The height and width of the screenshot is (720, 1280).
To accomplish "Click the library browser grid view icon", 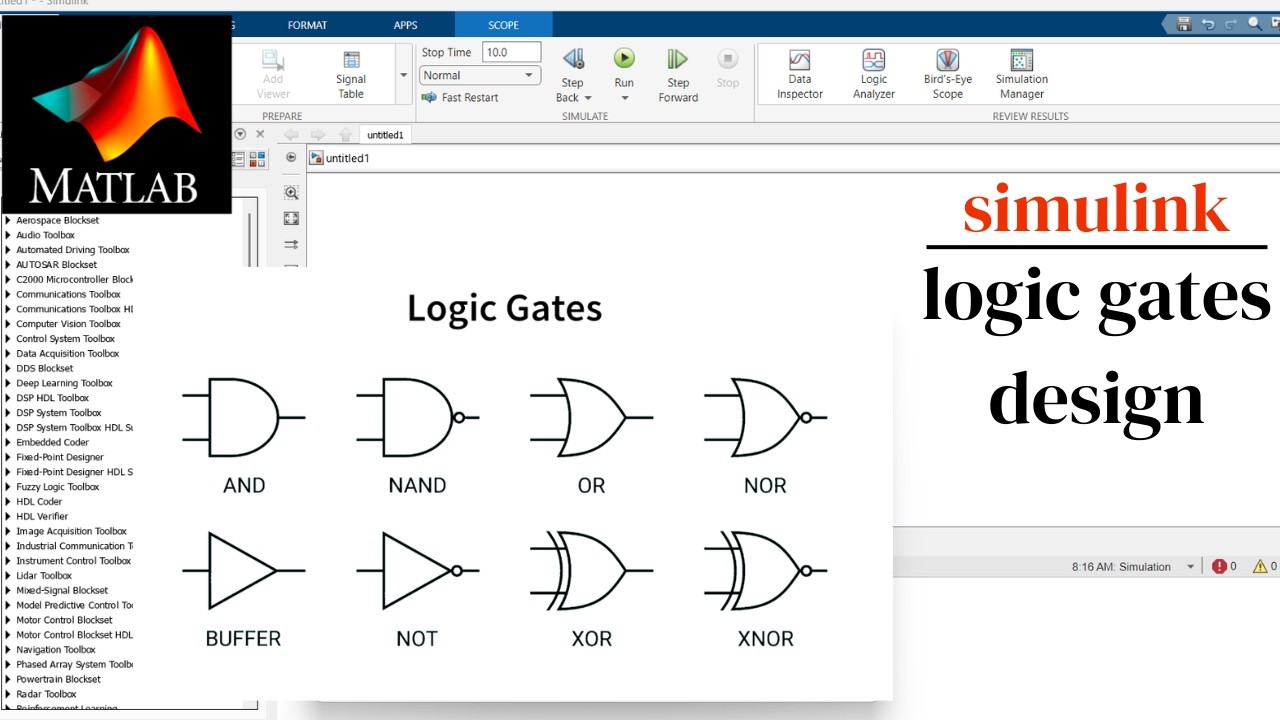I will click(x=257, y=158).
